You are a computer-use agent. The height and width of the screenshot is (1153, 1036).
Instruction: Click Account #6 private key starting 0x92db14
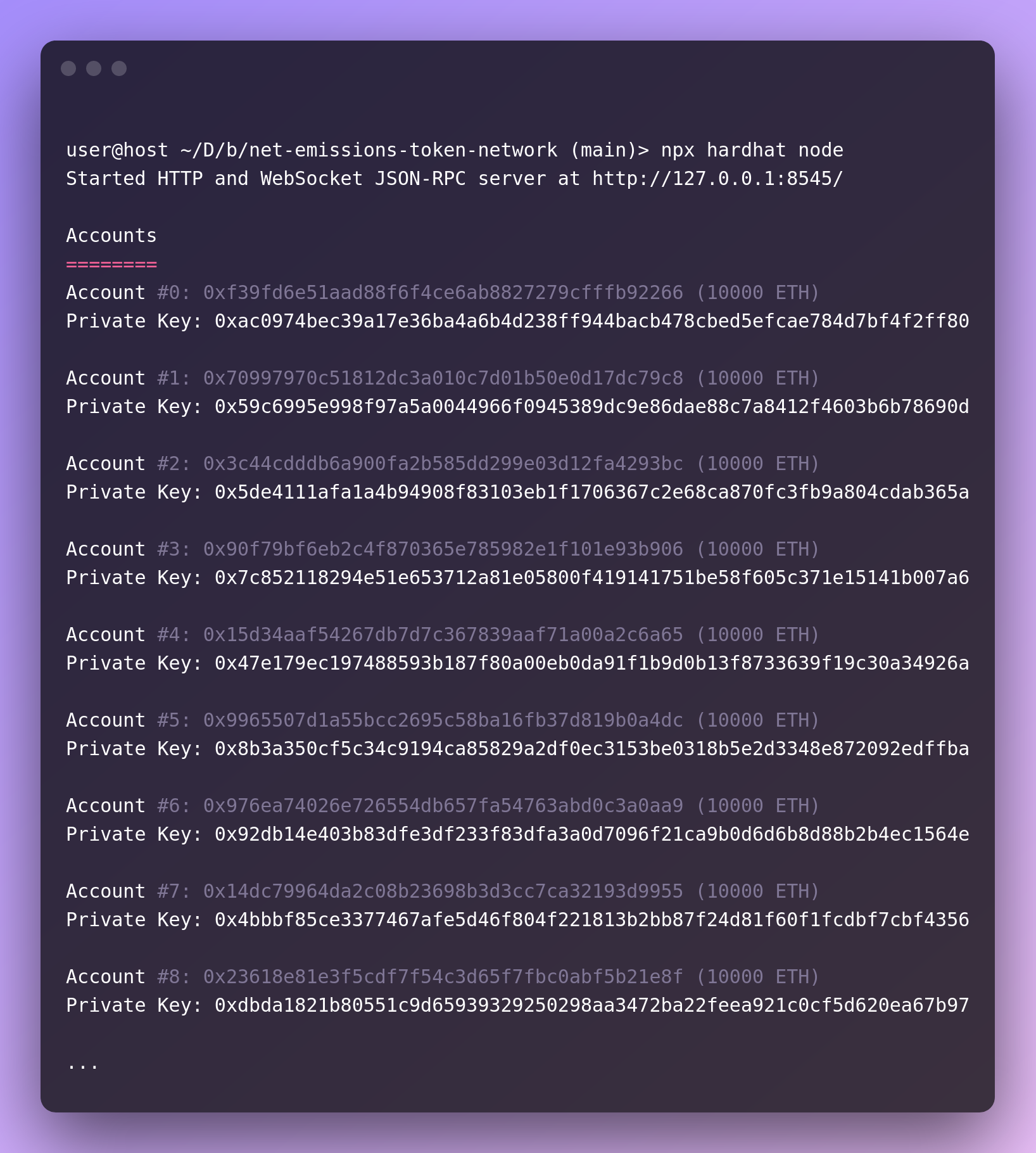pyautogui.click(x=591, y=834)
